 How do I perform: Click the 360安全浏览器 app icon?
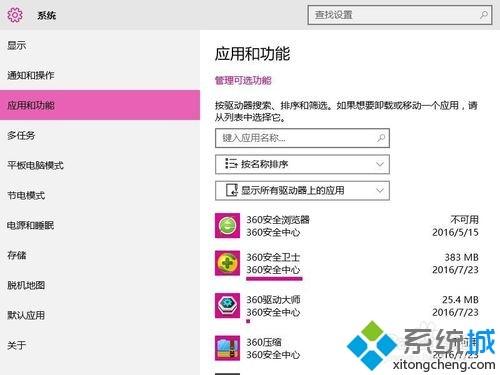227,226
